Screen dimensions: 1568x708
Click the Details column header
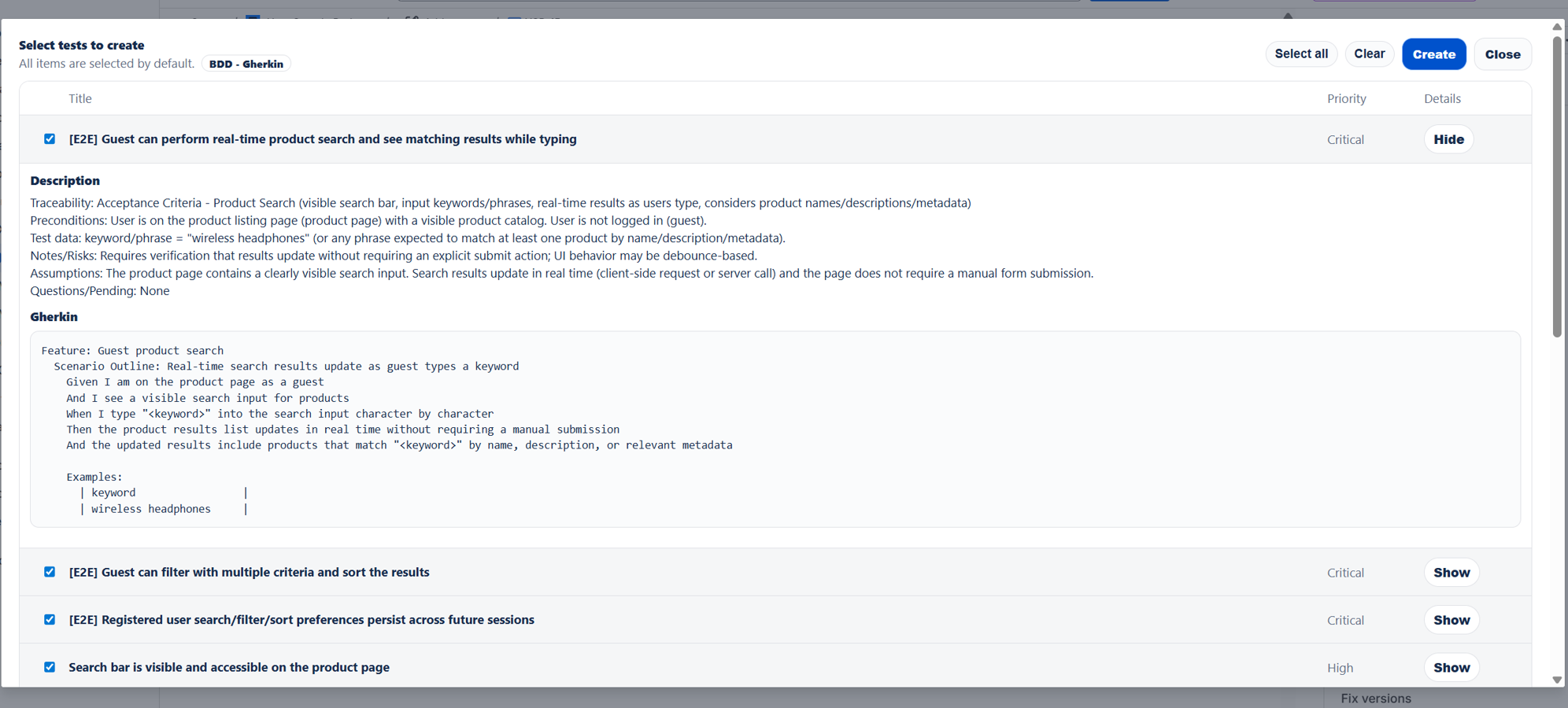[x=1441, y=98]
